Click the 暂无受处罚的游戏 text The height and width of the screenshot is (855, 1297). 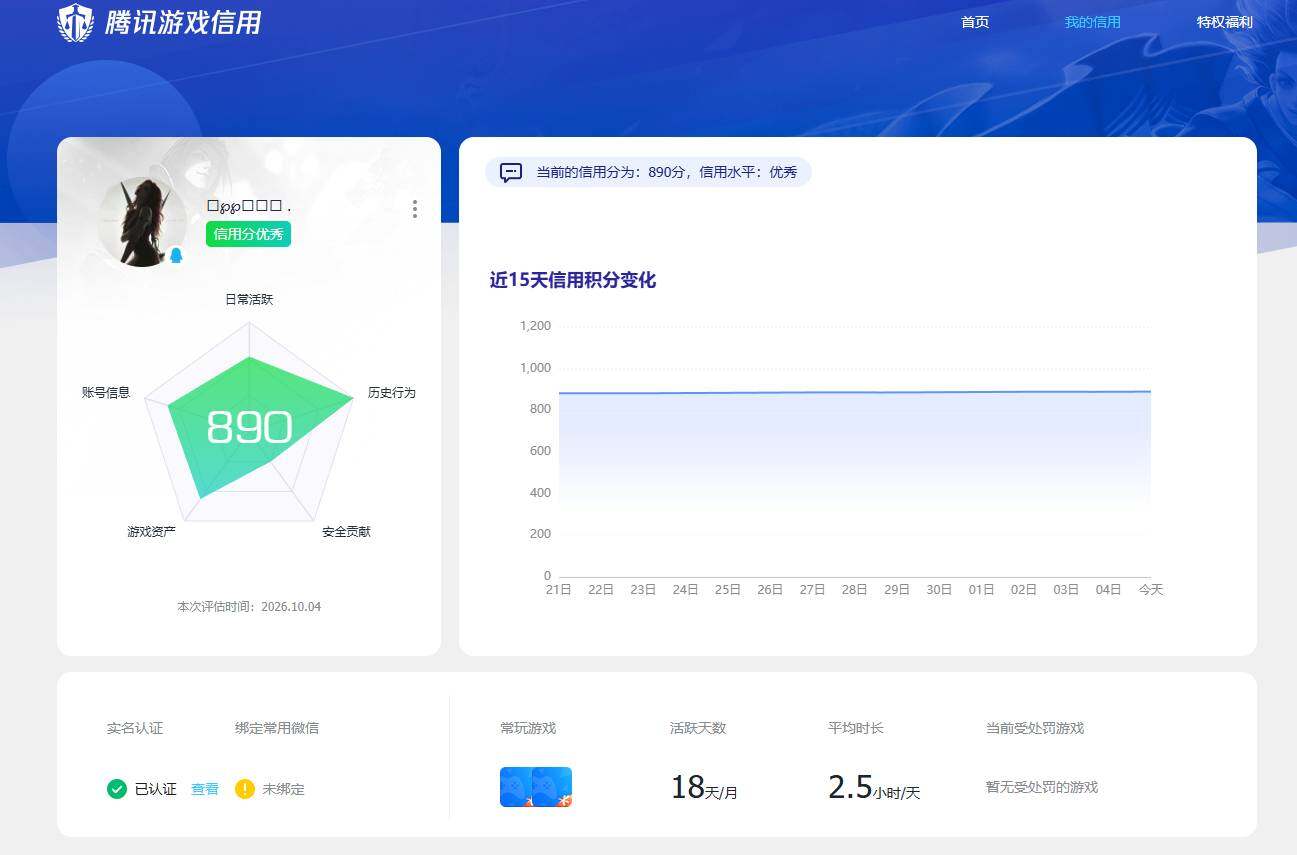pyautogui.click(x=1042, y=787)
